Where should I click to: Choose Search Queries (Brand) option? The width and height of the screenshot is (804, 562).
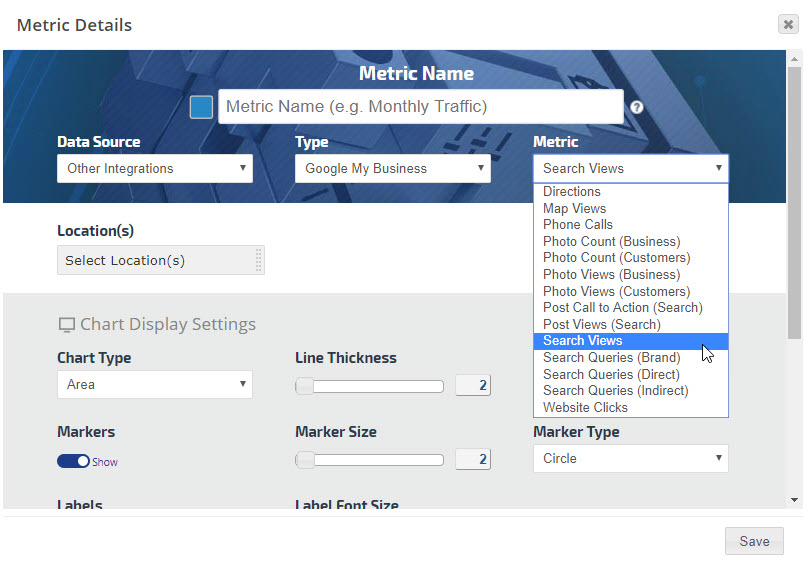pos(611,358)
